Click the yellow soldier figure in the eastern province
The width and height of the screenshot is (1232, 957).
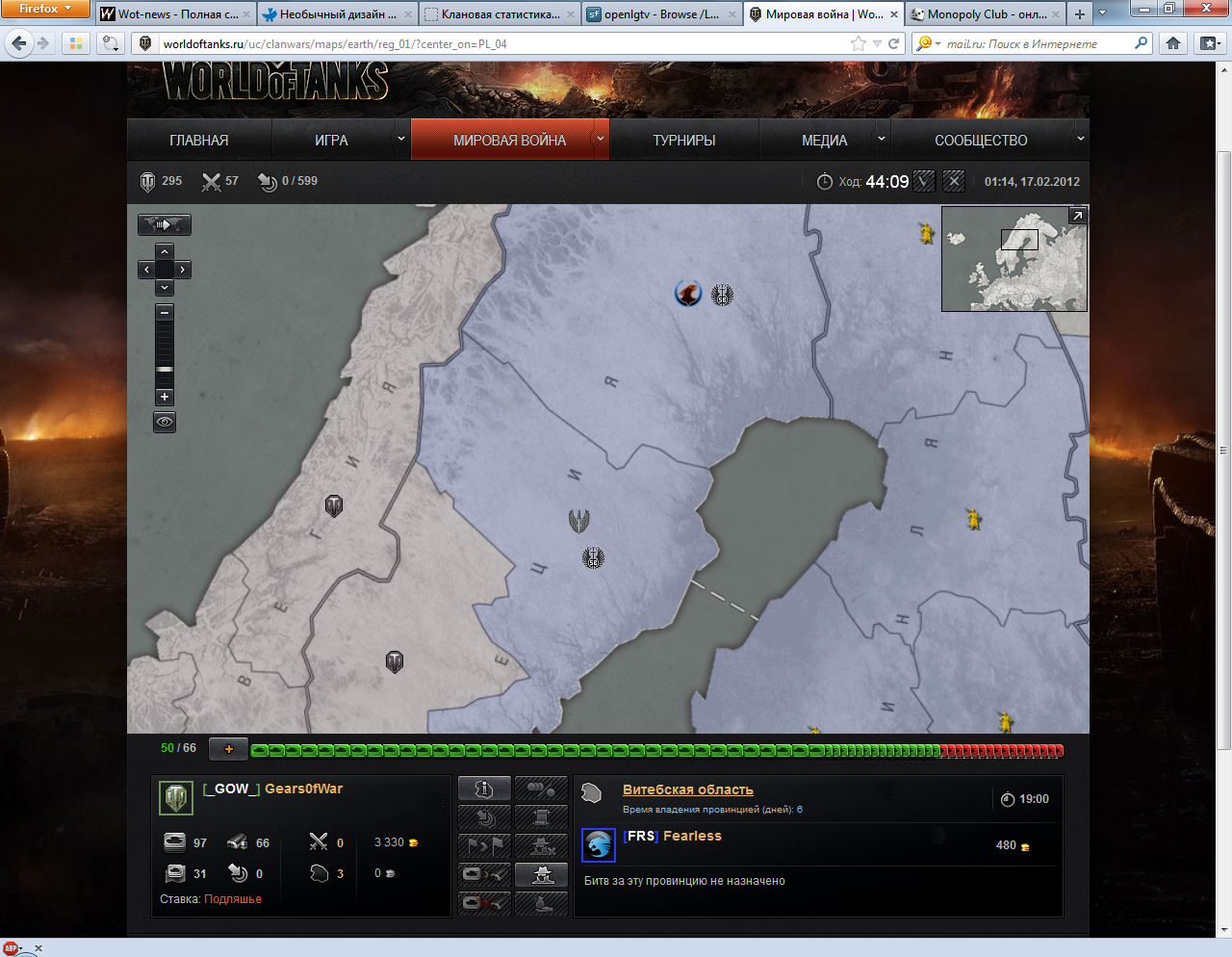pyautogui.click(x=974, y=519)
